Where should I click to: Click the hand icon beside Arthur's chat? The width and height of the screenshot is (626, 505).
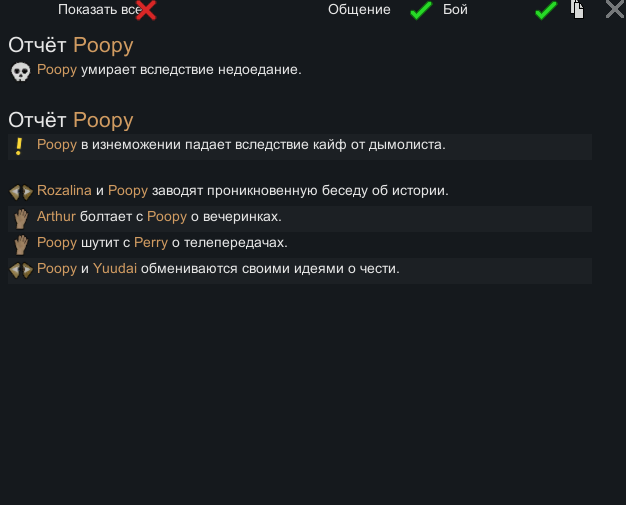[21, 219]
